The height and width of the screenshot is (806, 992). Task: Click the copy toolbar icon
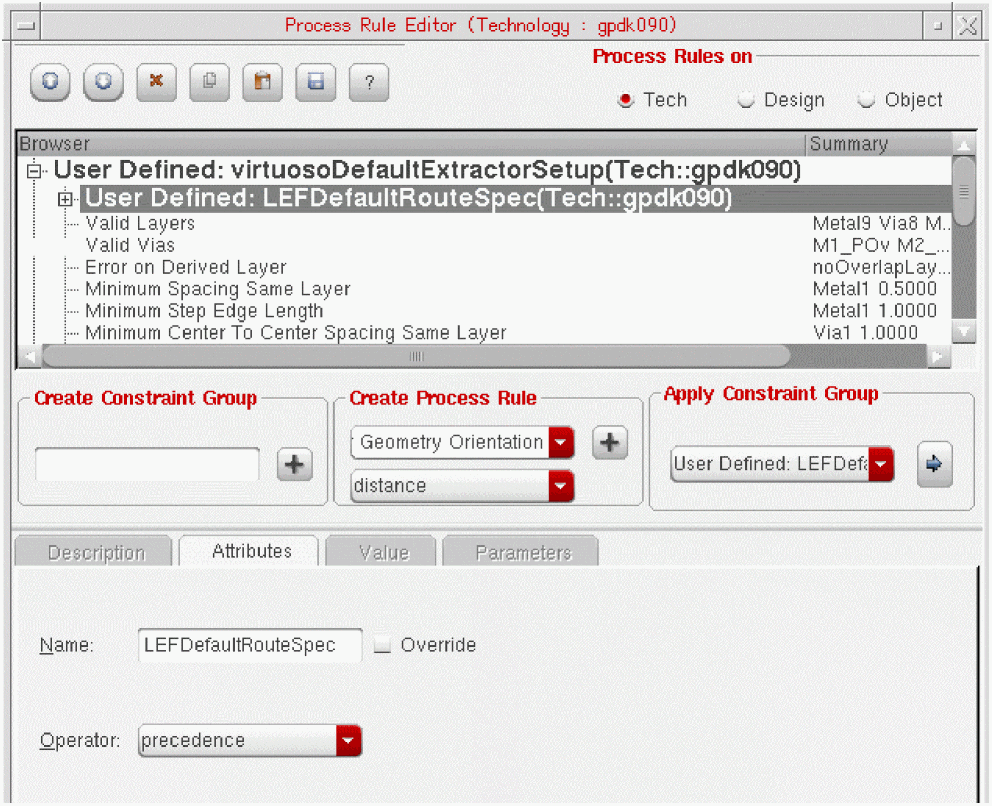(x=209, y=82)
